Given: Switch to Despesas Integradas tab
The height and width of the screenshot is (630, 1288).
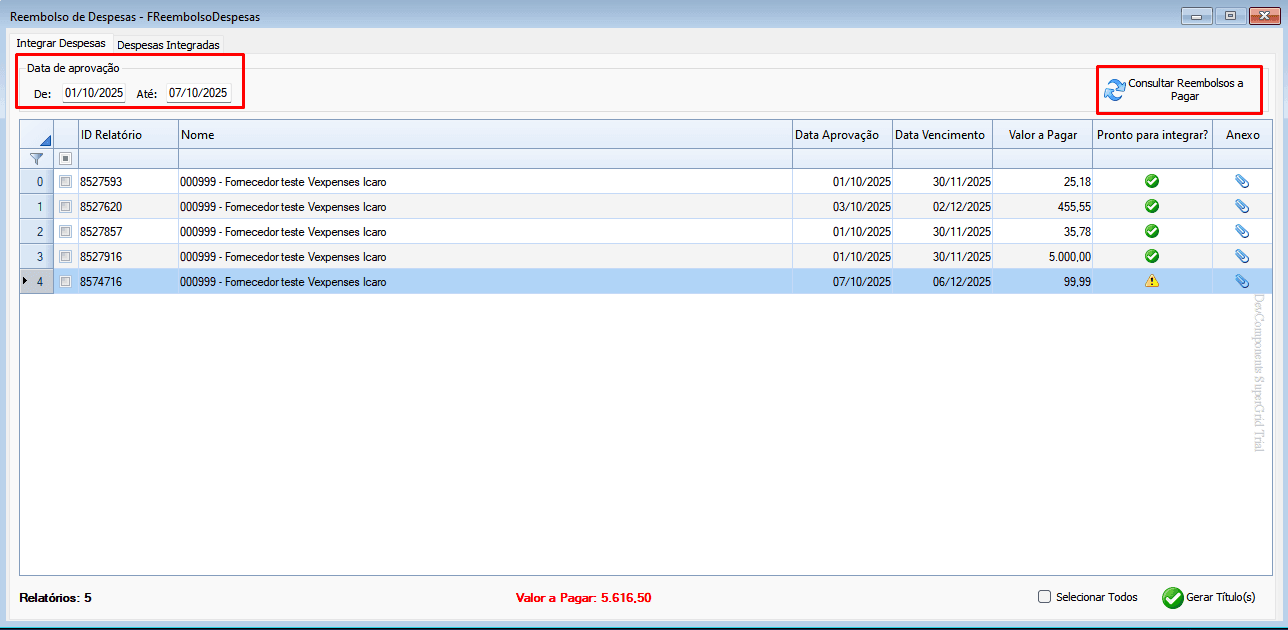Looking at the screenshot, I should coord(168,45).
